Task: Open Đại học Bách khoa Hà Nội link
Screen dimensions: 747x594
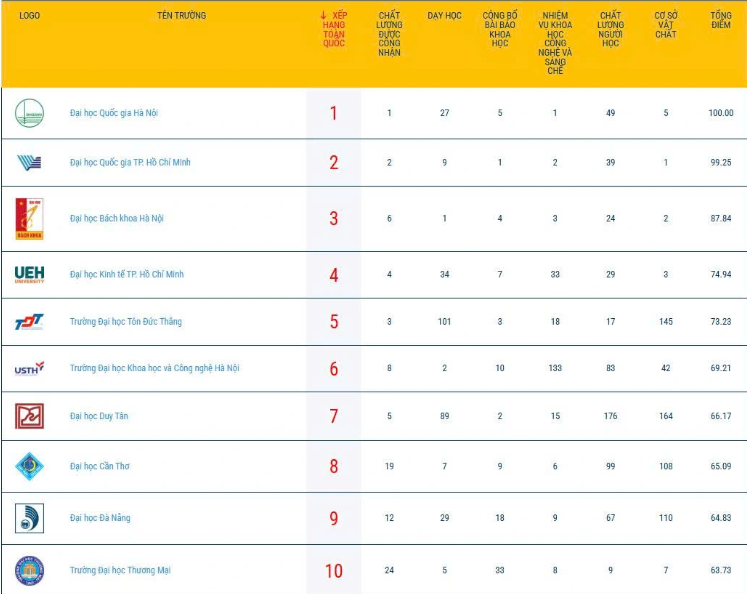Action: (117, 218)
